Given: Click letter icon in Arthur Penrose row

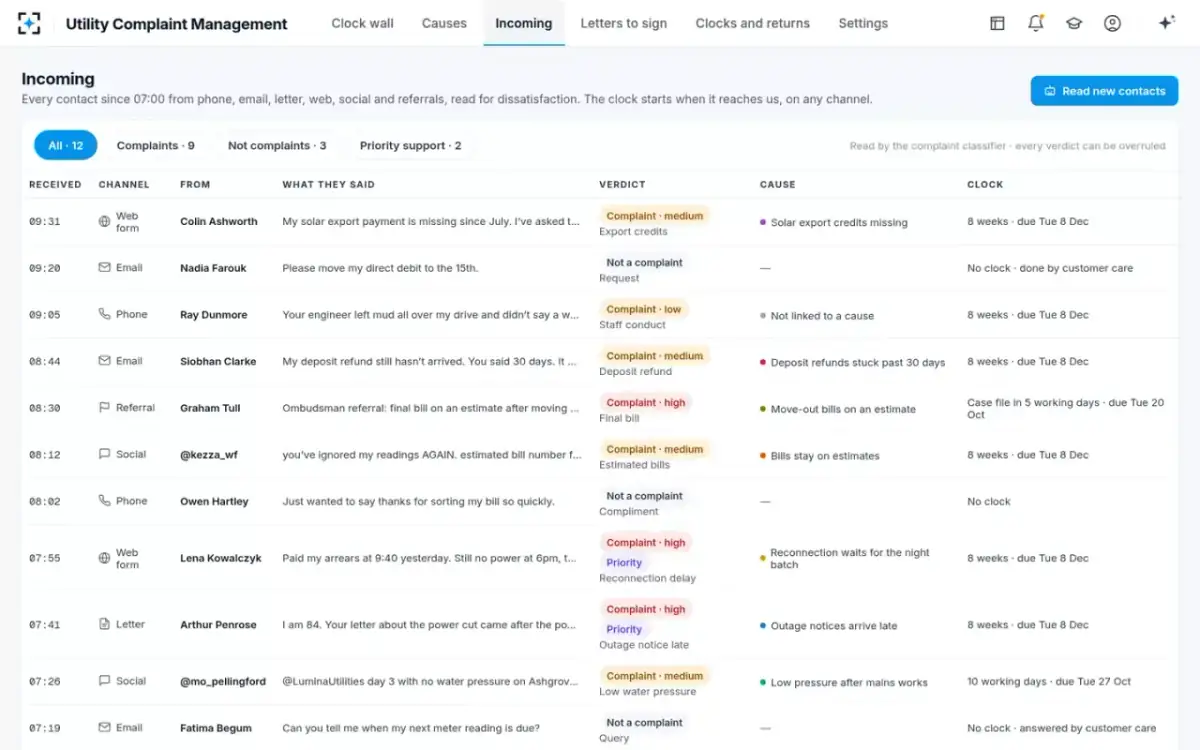Looking at the screenshot, I should (x=104, y=624).
